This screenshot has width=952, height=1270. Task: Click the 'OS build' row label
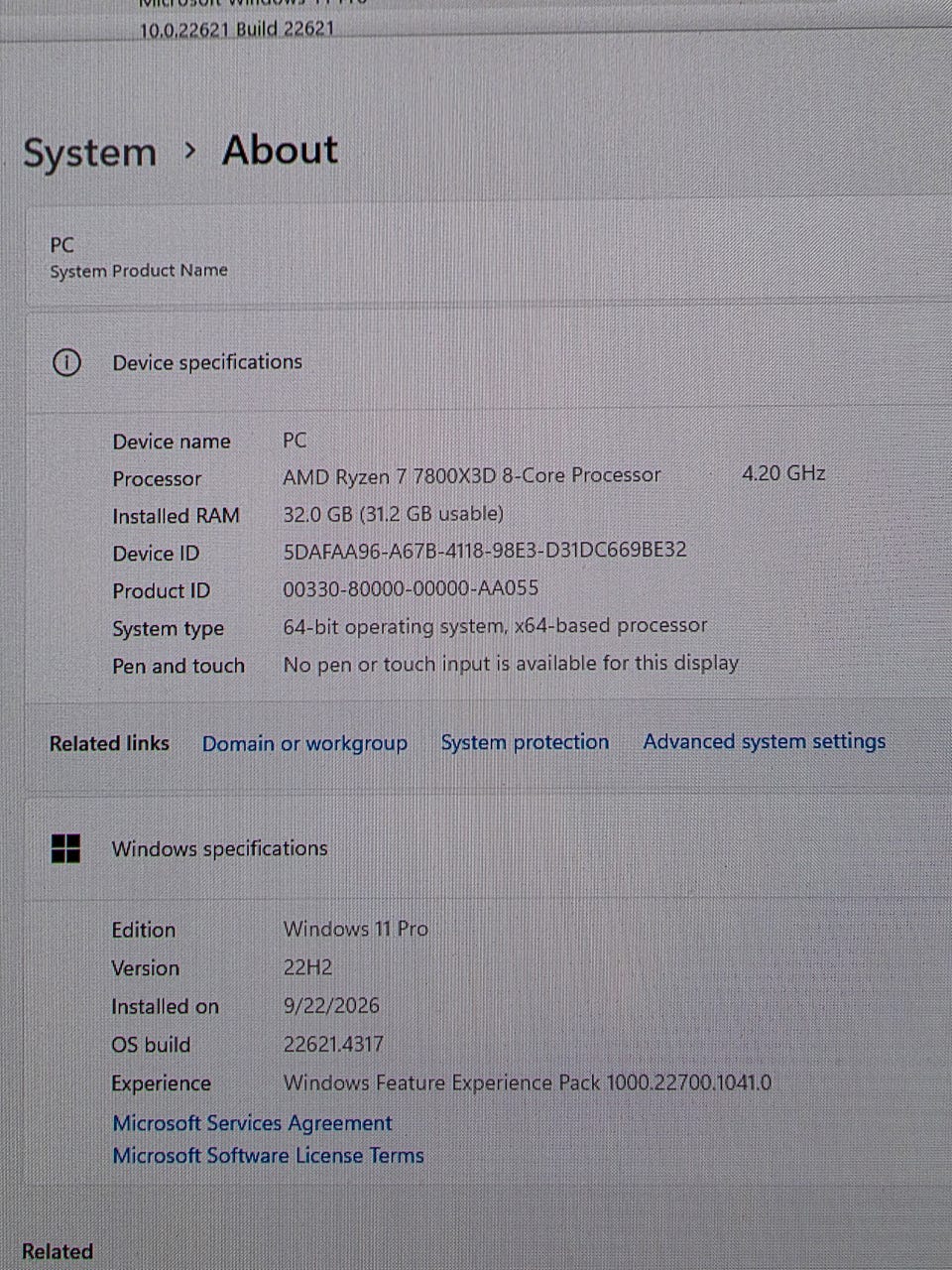tap(151, 1045)
